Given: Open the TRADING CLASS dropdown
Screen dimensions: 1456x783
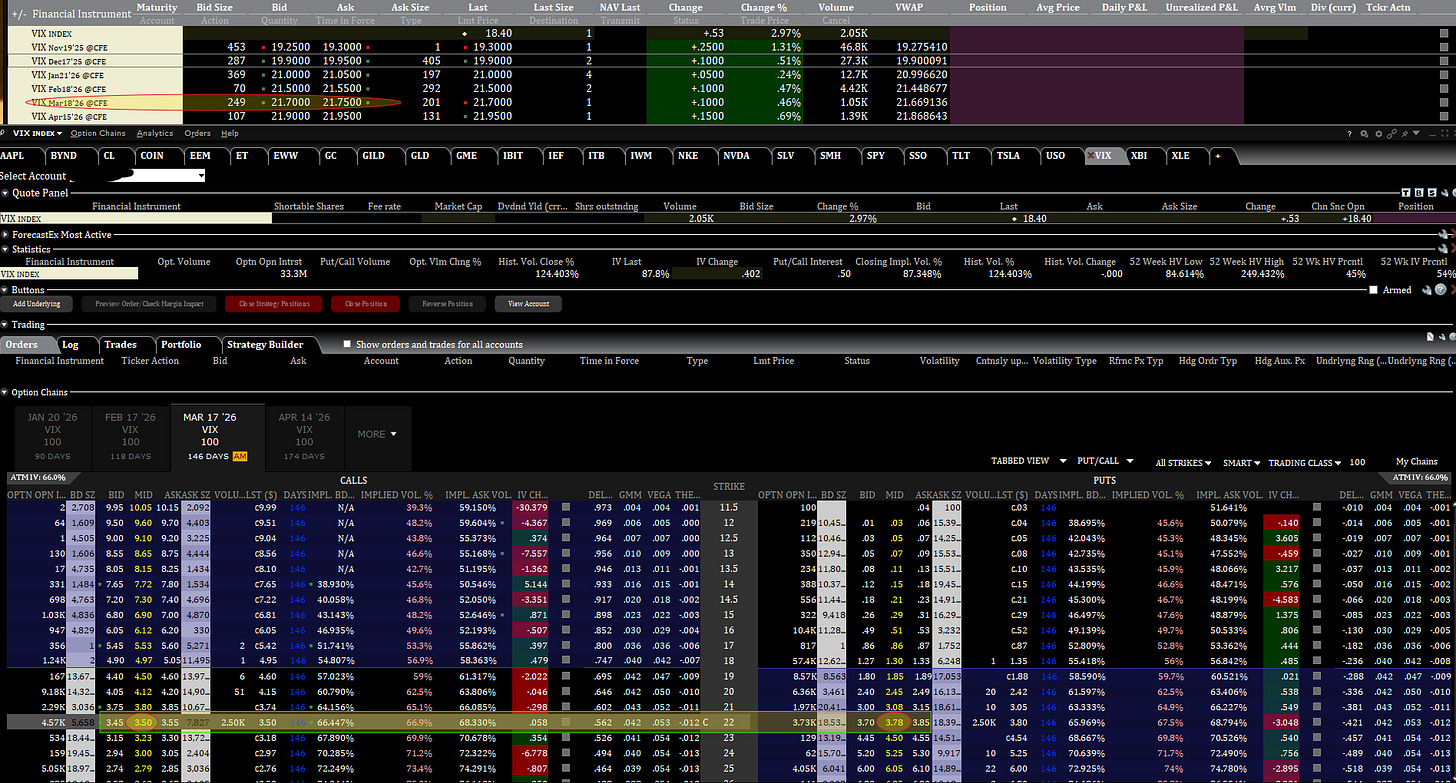Looking at the screenshot, I should point(1306,463).
